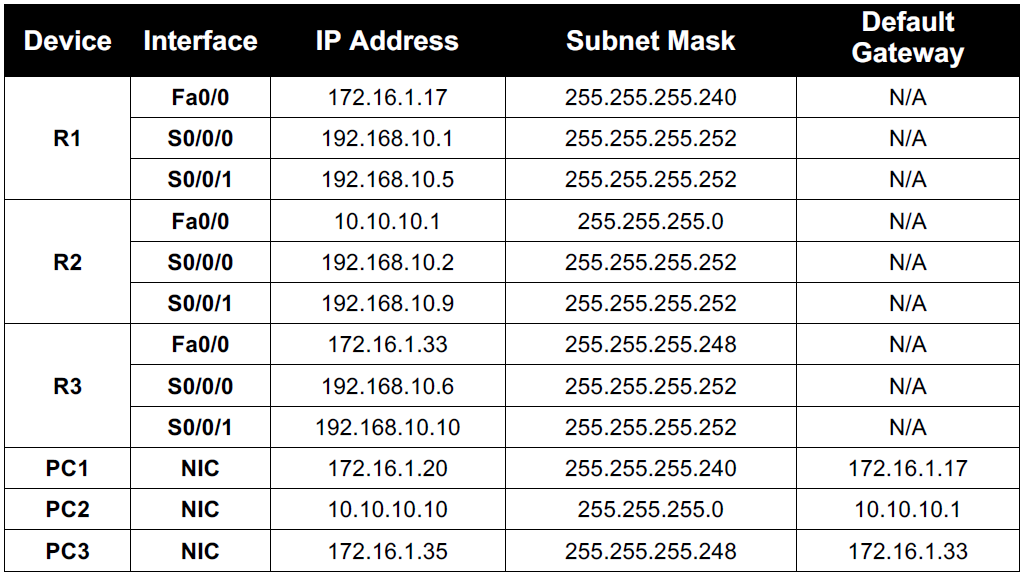Click the PC2 device cell
1022x574 pixels.
(67, 509)
